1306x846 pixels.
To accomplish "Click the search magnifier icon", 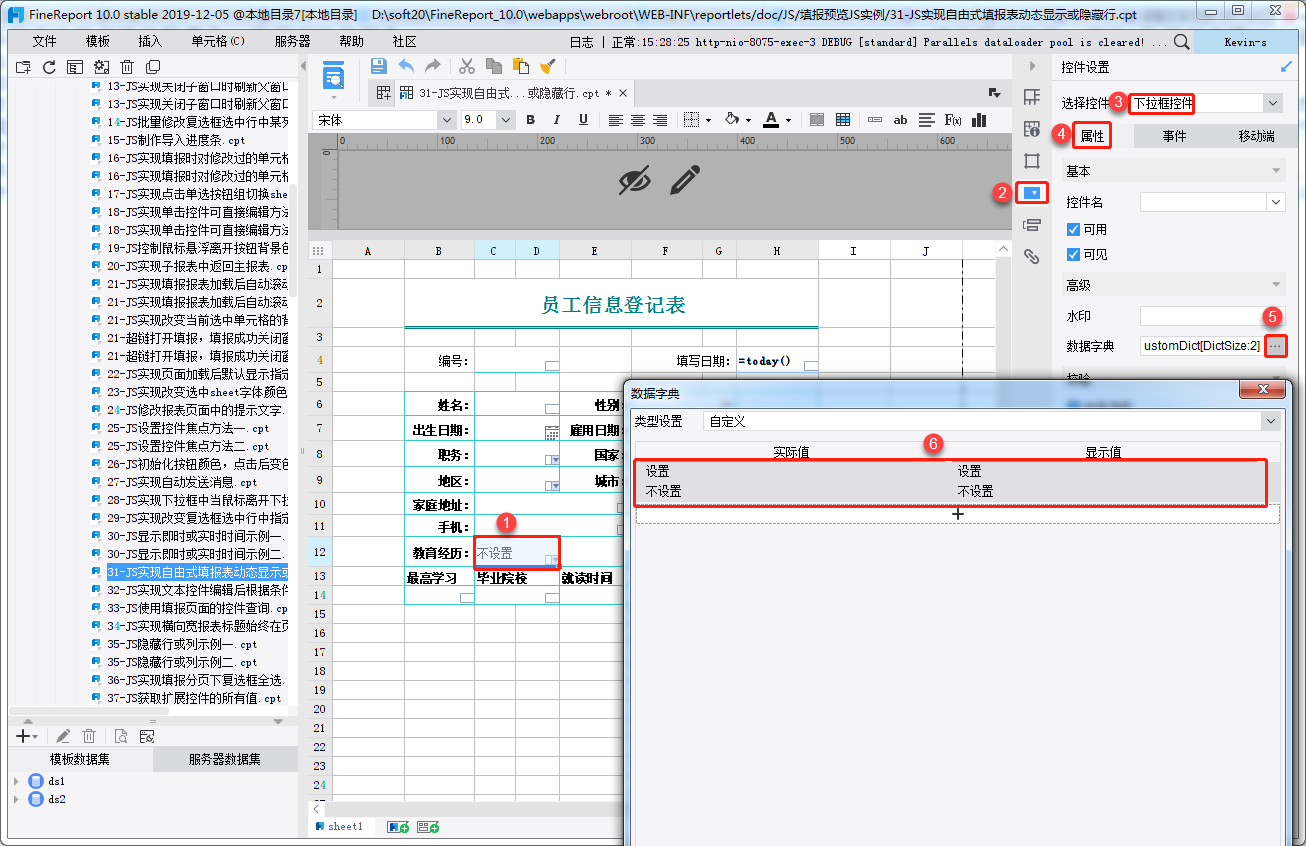I will pos(1181,42).
